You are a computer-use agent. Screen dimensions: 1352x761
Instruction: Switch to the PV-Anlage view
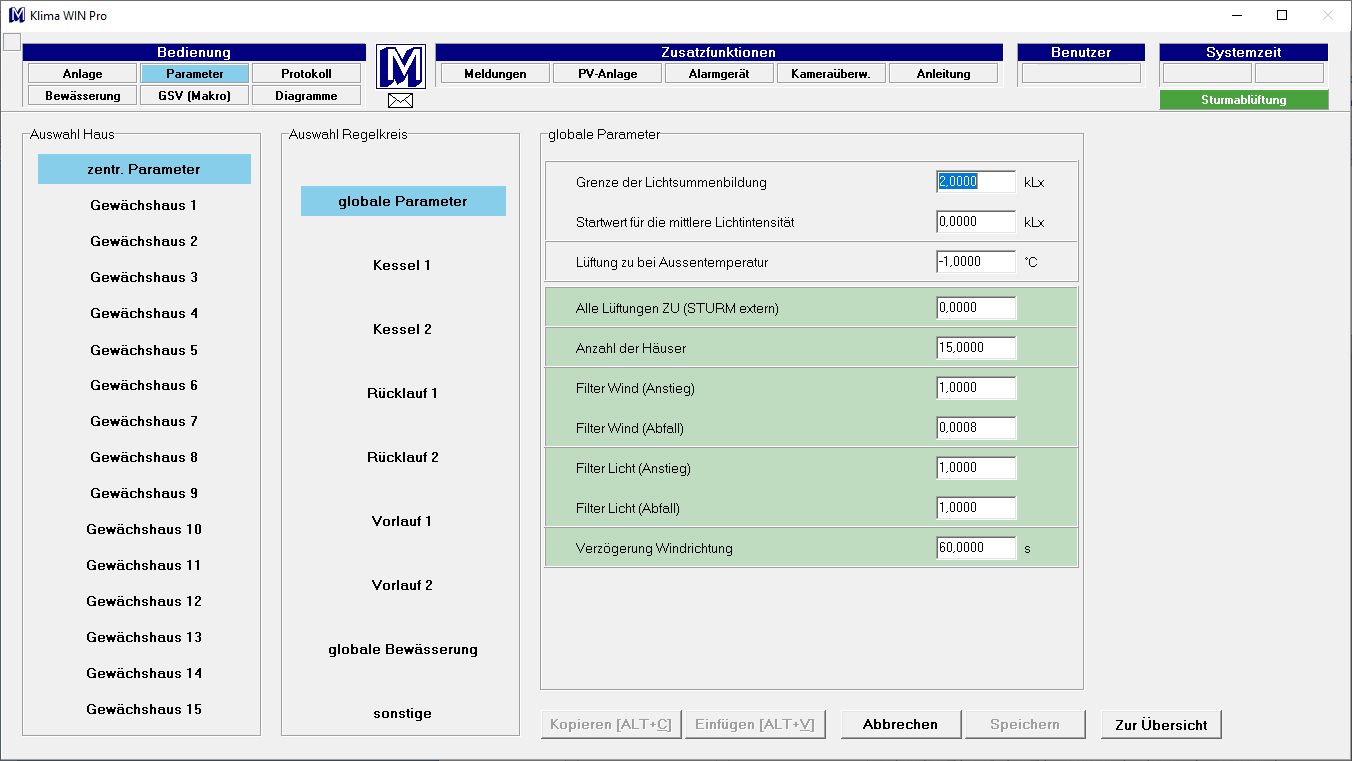pyautogui.click(x=606, y=72)
